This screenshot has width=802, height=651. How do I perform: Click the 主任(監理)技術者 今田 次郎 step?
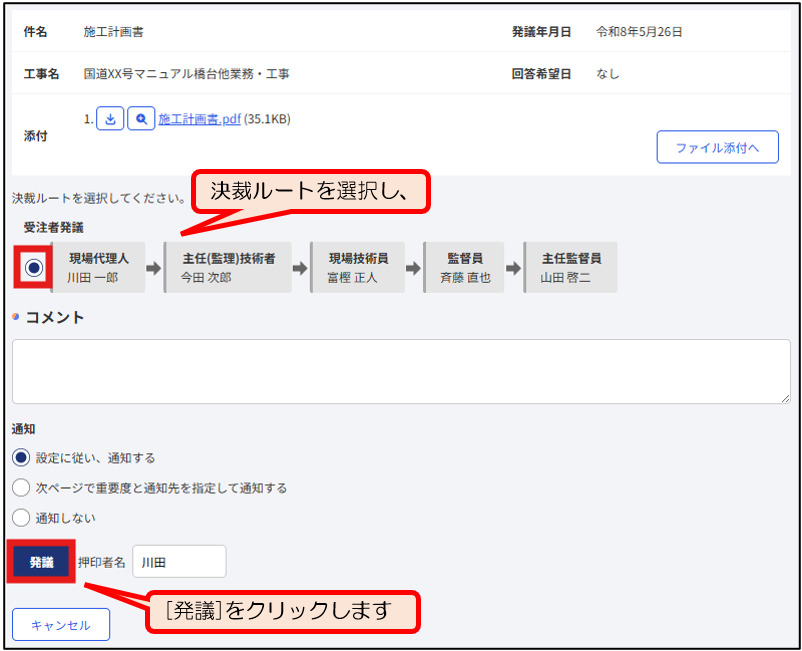tap(228, 267)
